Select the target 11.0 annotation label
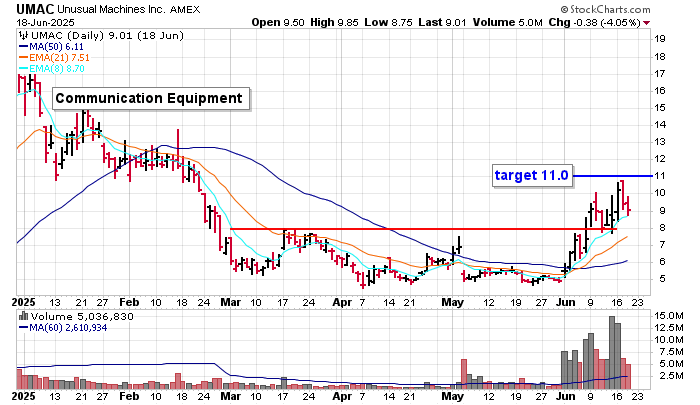This screenshot has width=700, height=405. [x=531, y=175]
